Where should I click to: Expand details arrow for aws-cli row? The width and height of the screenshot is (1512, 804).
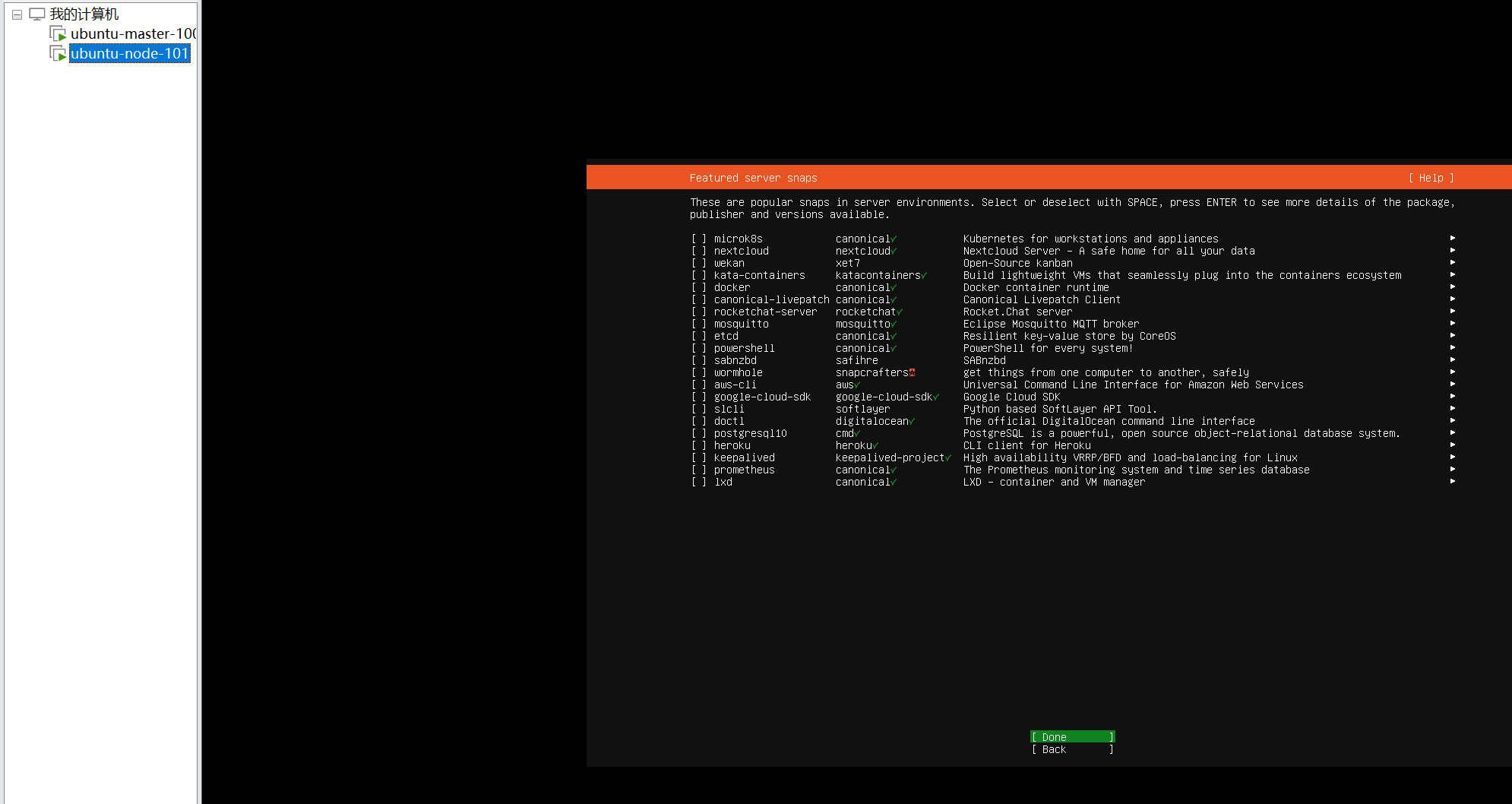click(1453, 384)
